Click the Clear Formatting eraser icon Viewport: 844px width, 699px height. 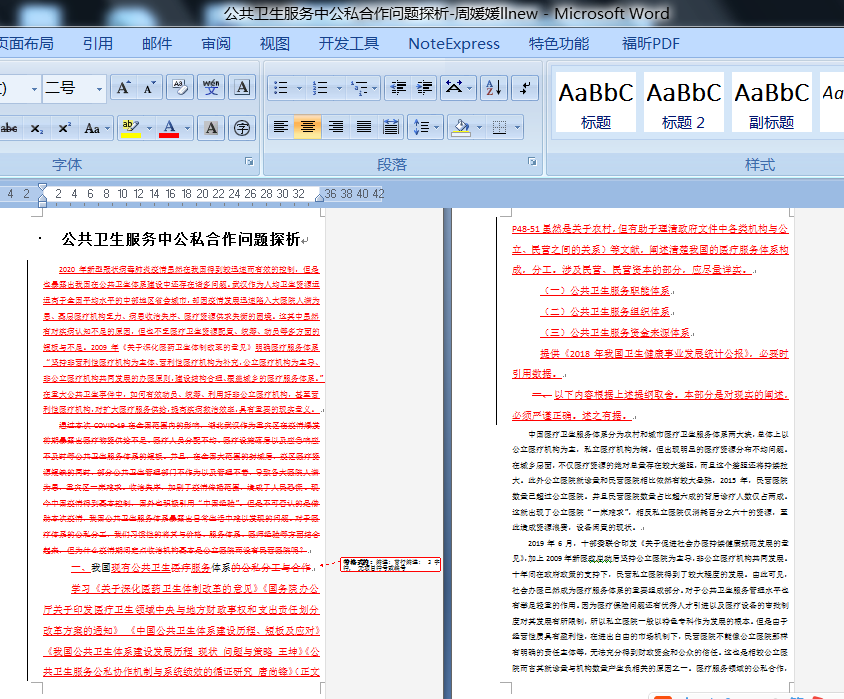180,88
